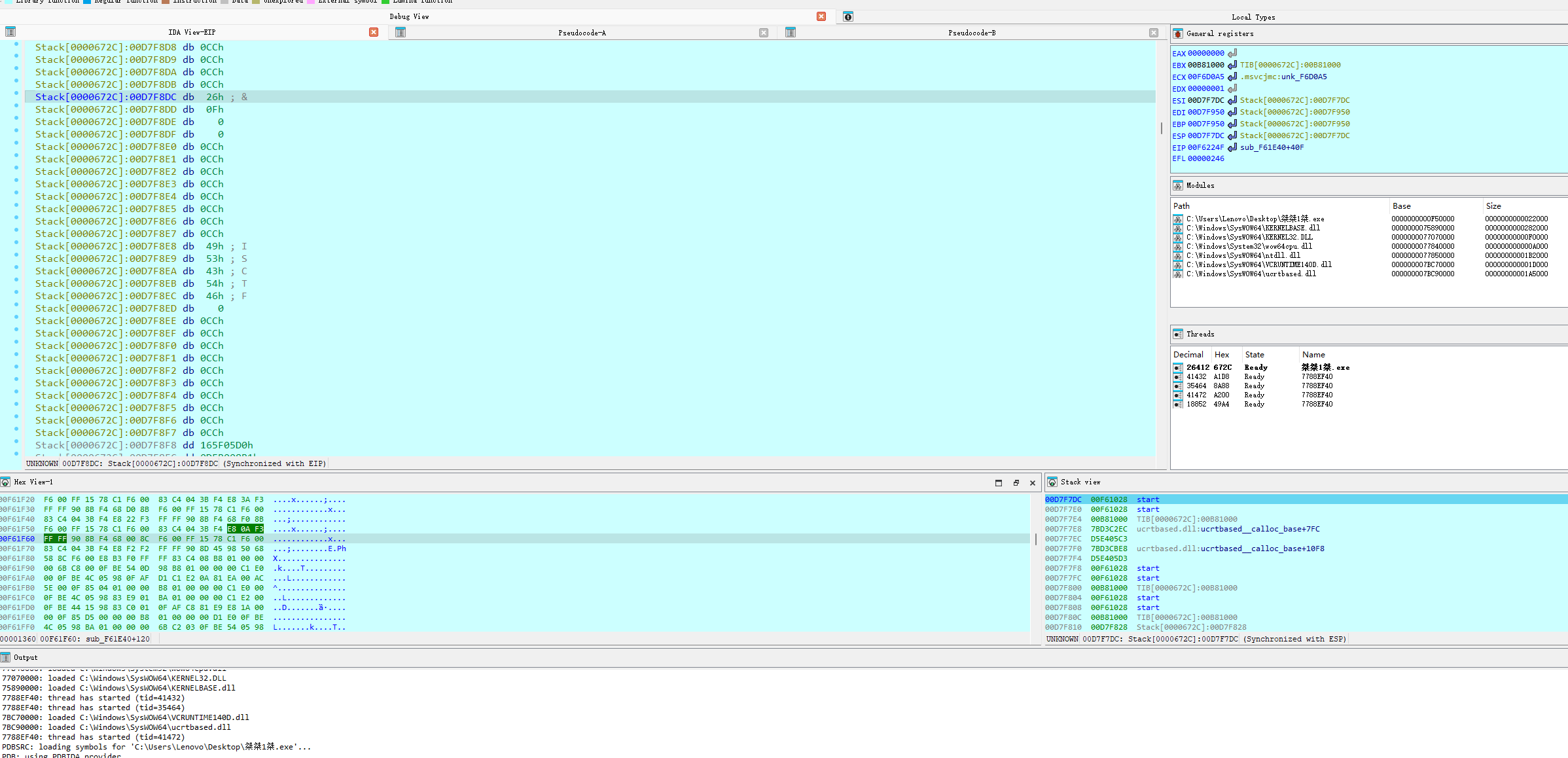Select the Debug View title tab
Screen dimensions: 1568x758
point(410,16)
